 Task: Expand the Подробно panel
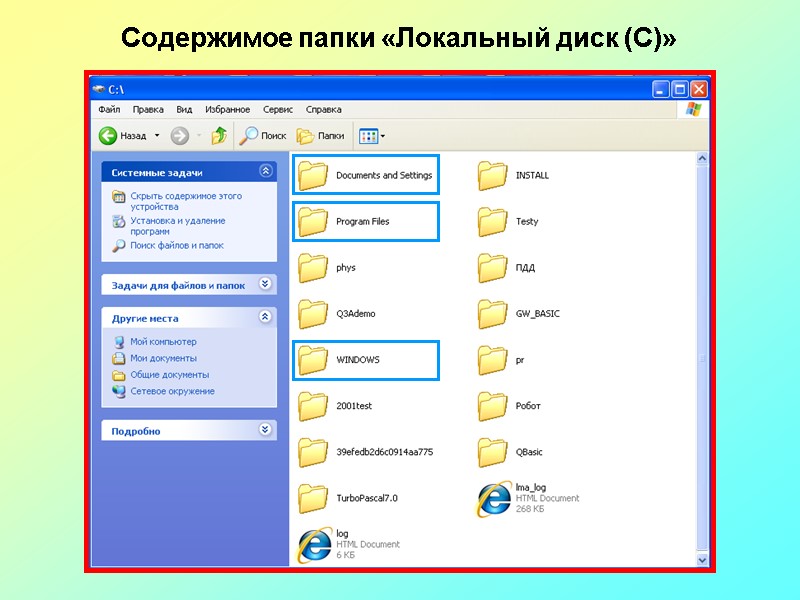coord(265,430)
